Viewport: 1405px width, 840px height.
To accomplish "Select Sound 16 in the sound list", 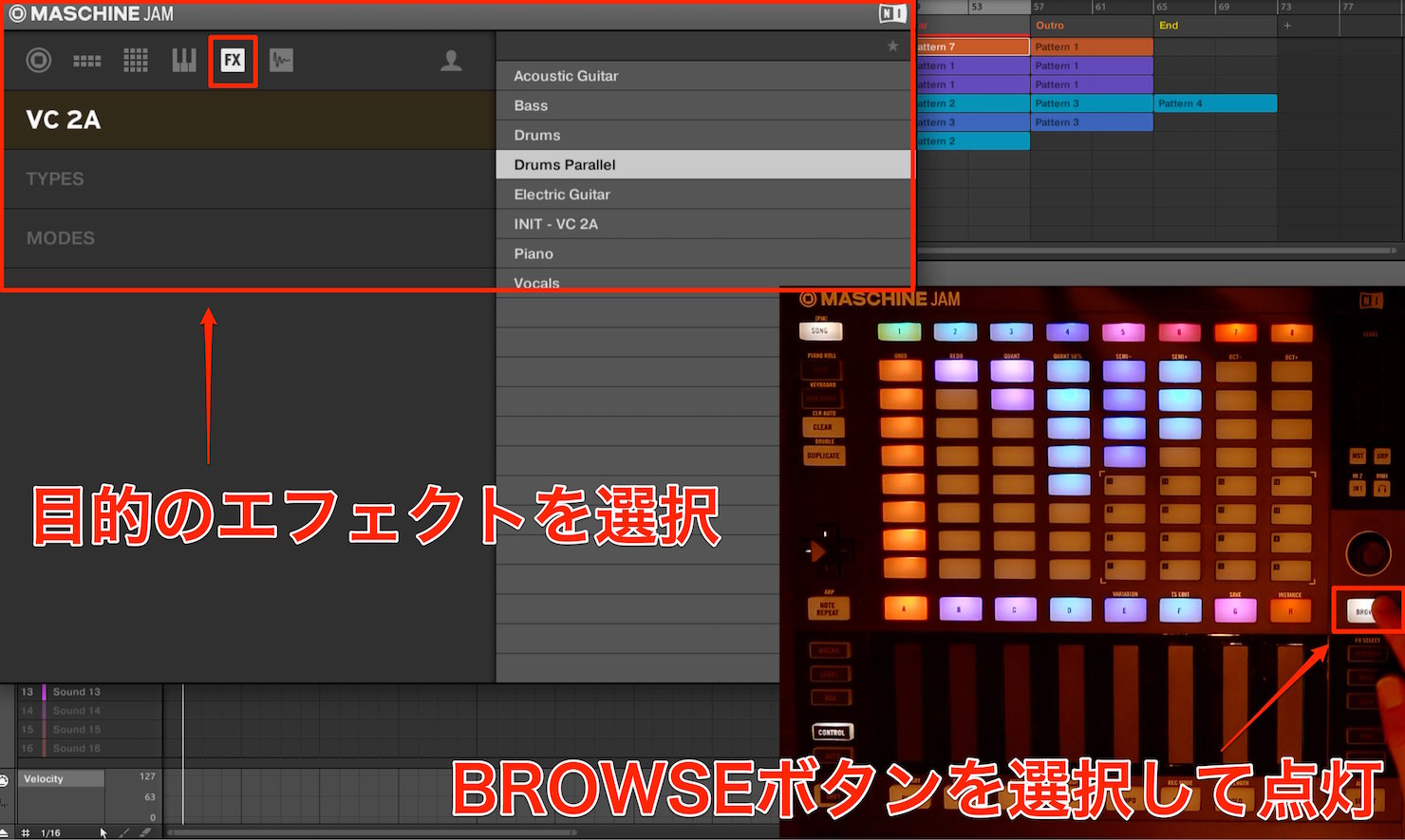I will pyautogui.click(x=89, y=749).
